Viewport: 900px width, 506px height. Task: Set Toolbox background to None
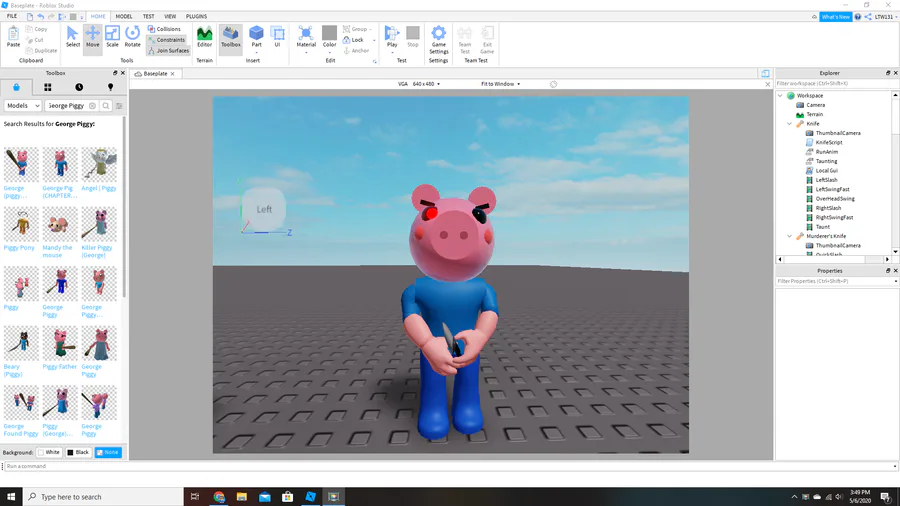[x=108, y=452]
